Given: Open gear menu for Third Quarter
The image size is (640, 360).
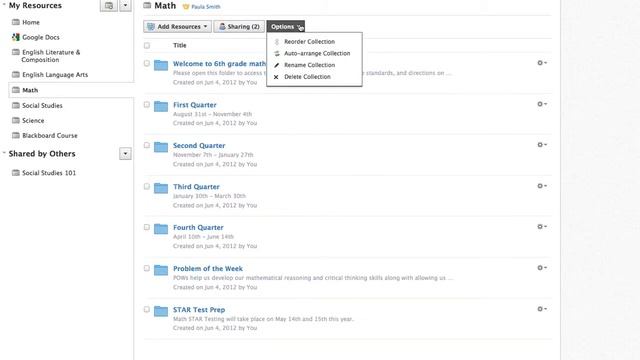Looking at the screenshot, I should coord(542,186).
